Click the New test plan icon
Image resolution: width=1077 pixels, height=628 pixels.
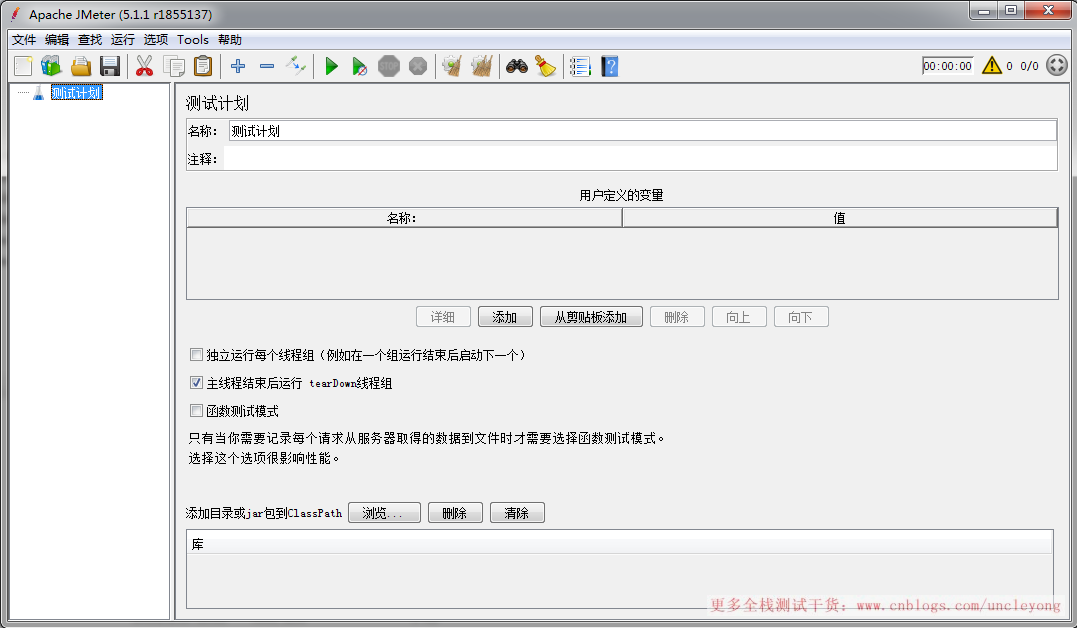pos(23,66)
